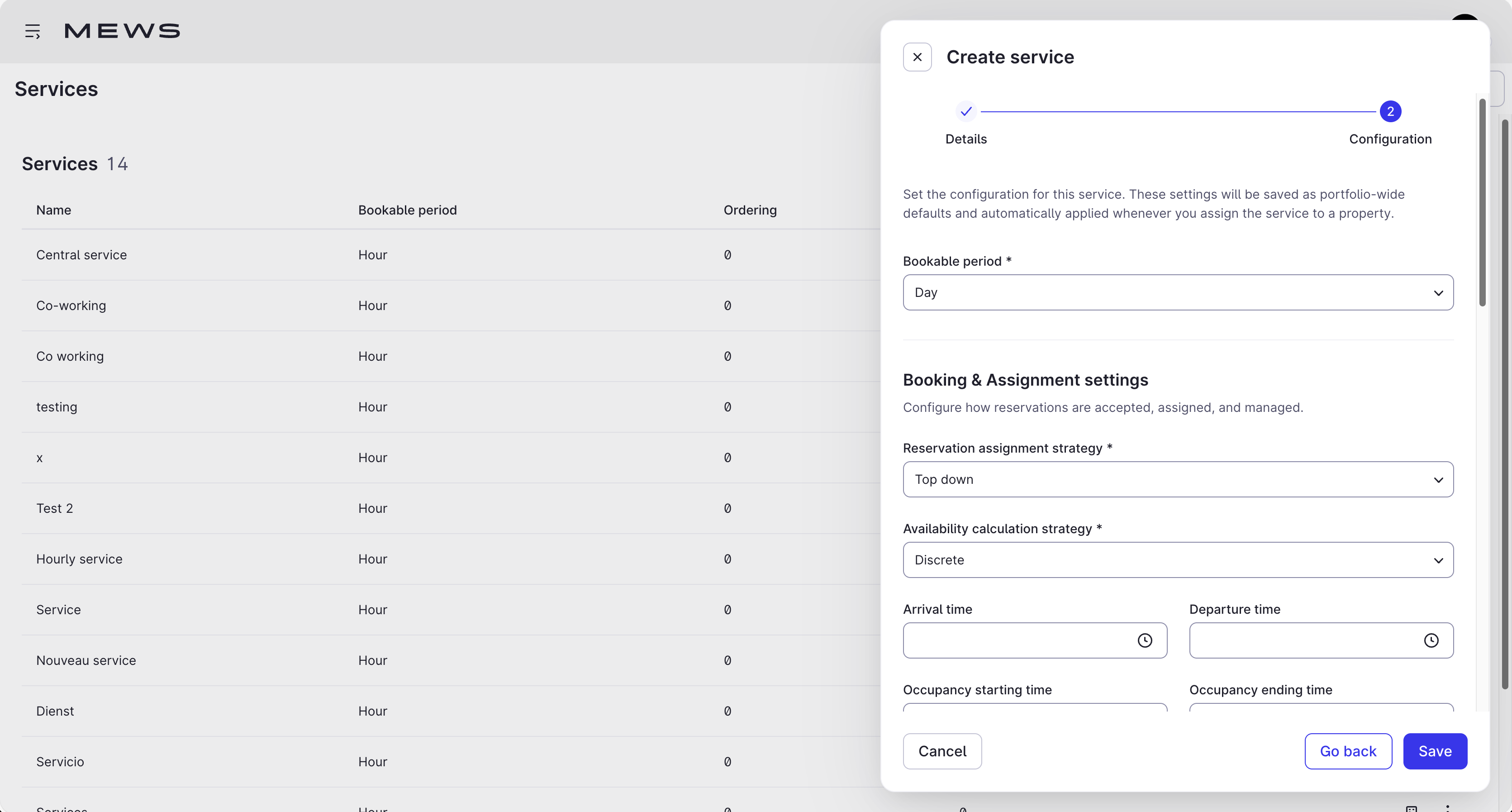The image size is (1512, 812).
Task: Click the panel's vertical scrollbar
Action: coord(1482,203)
